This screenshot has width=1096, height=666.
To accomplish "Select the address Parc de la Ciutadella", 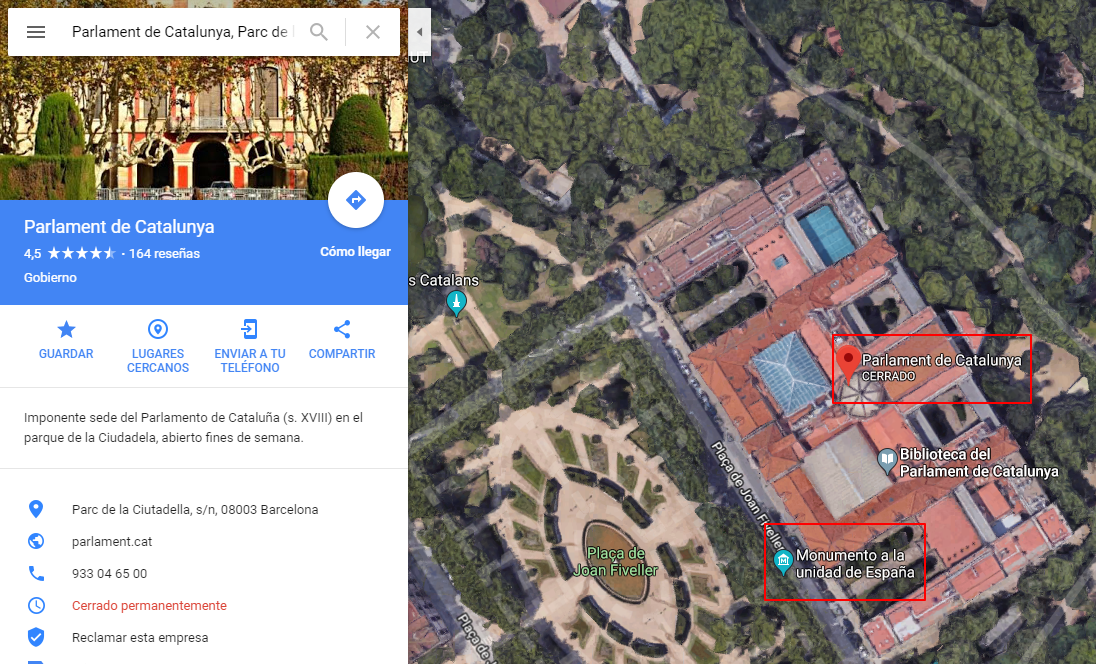I will tap(195, 509).
